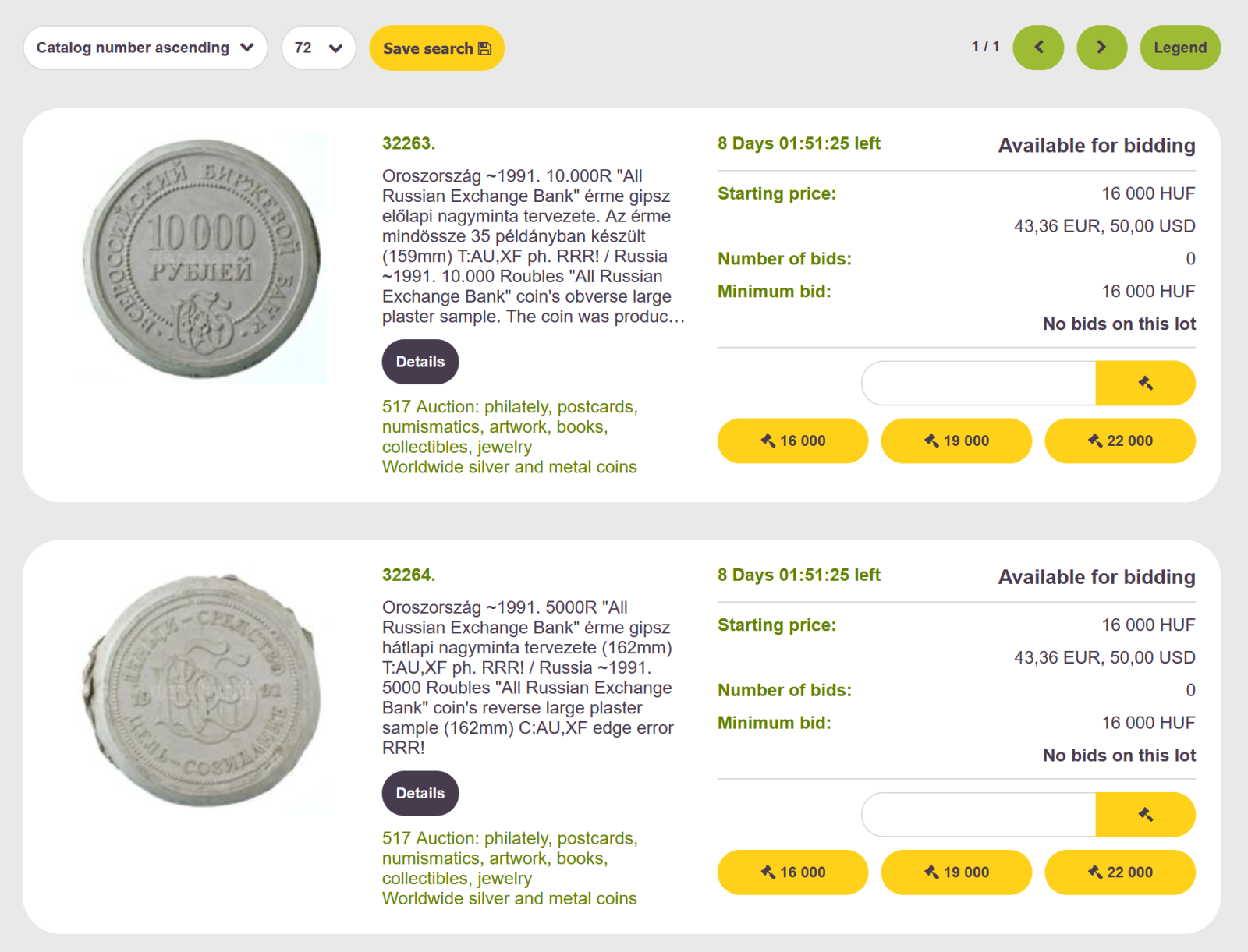Submit custom bid for lot 32264
The height and width of the screenshot is (952, 1248).
click(1145, 815)
